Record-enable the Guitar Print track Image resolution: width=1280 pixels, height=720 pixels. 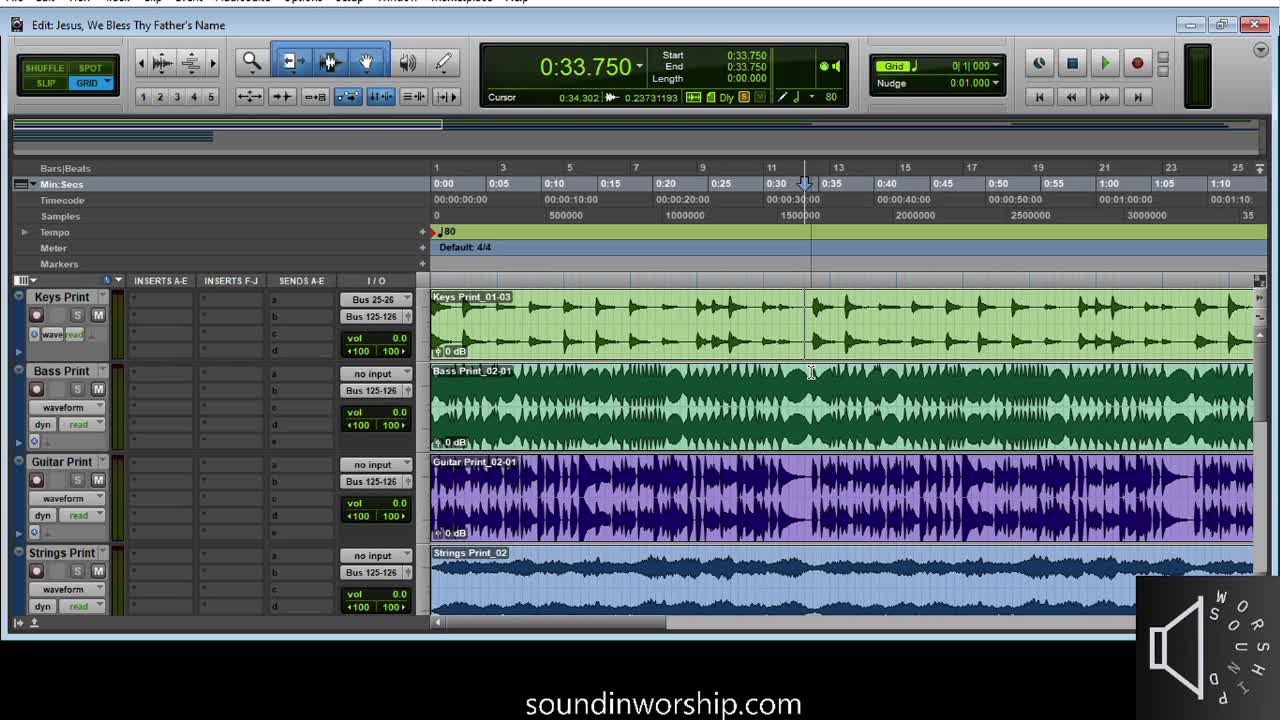tap(37, 480)
